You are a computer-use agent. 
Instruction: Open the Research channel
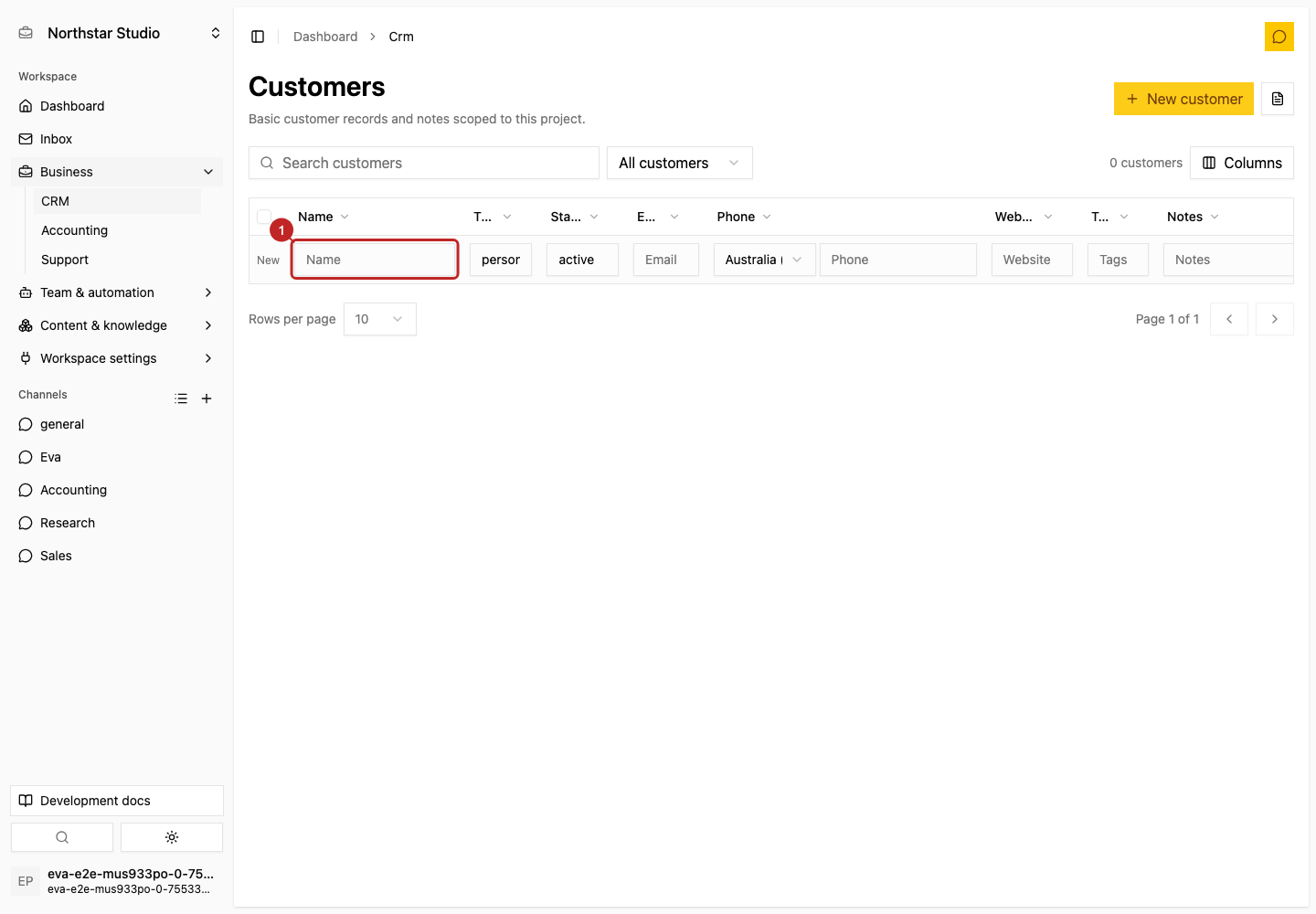tap(117, 523)
